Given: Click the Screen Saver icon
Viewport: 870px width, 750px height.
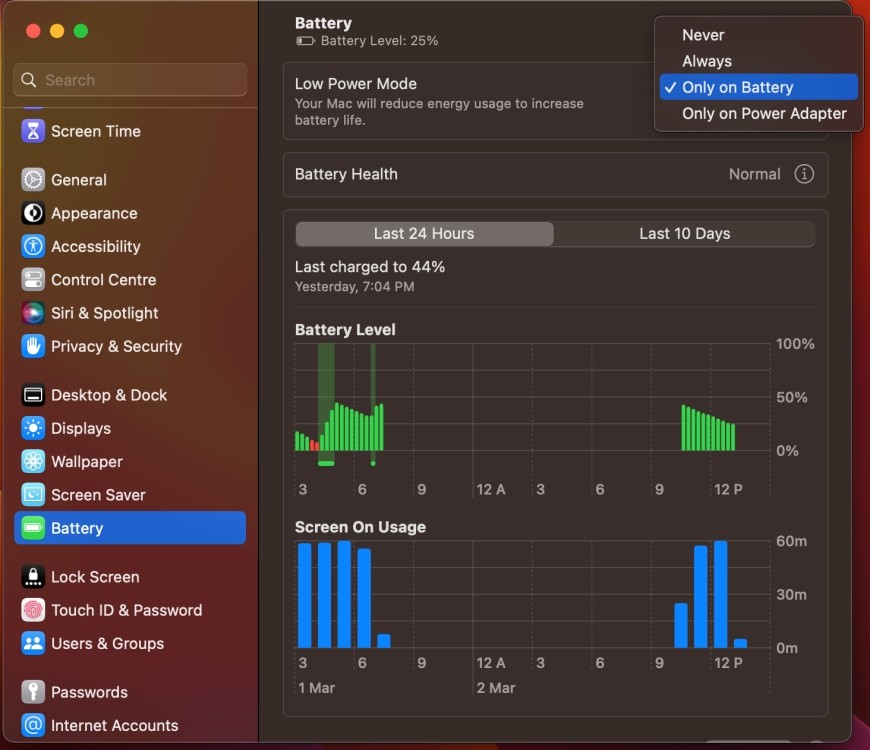Looking at the screenshot, I should coord(33,495).
